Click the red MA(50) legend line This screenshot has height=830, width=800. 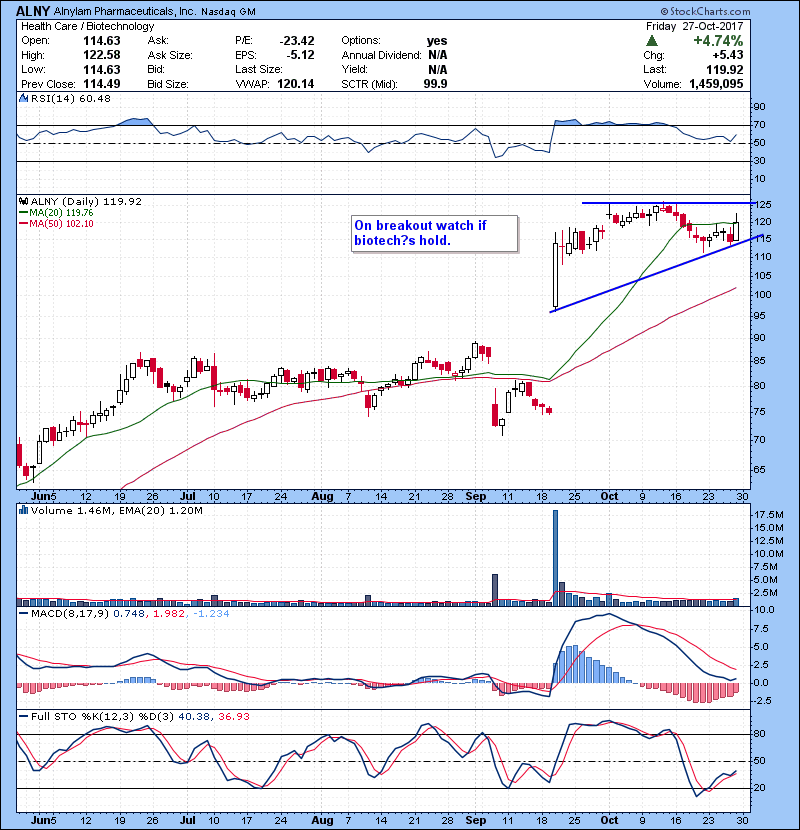pos(24,223)
